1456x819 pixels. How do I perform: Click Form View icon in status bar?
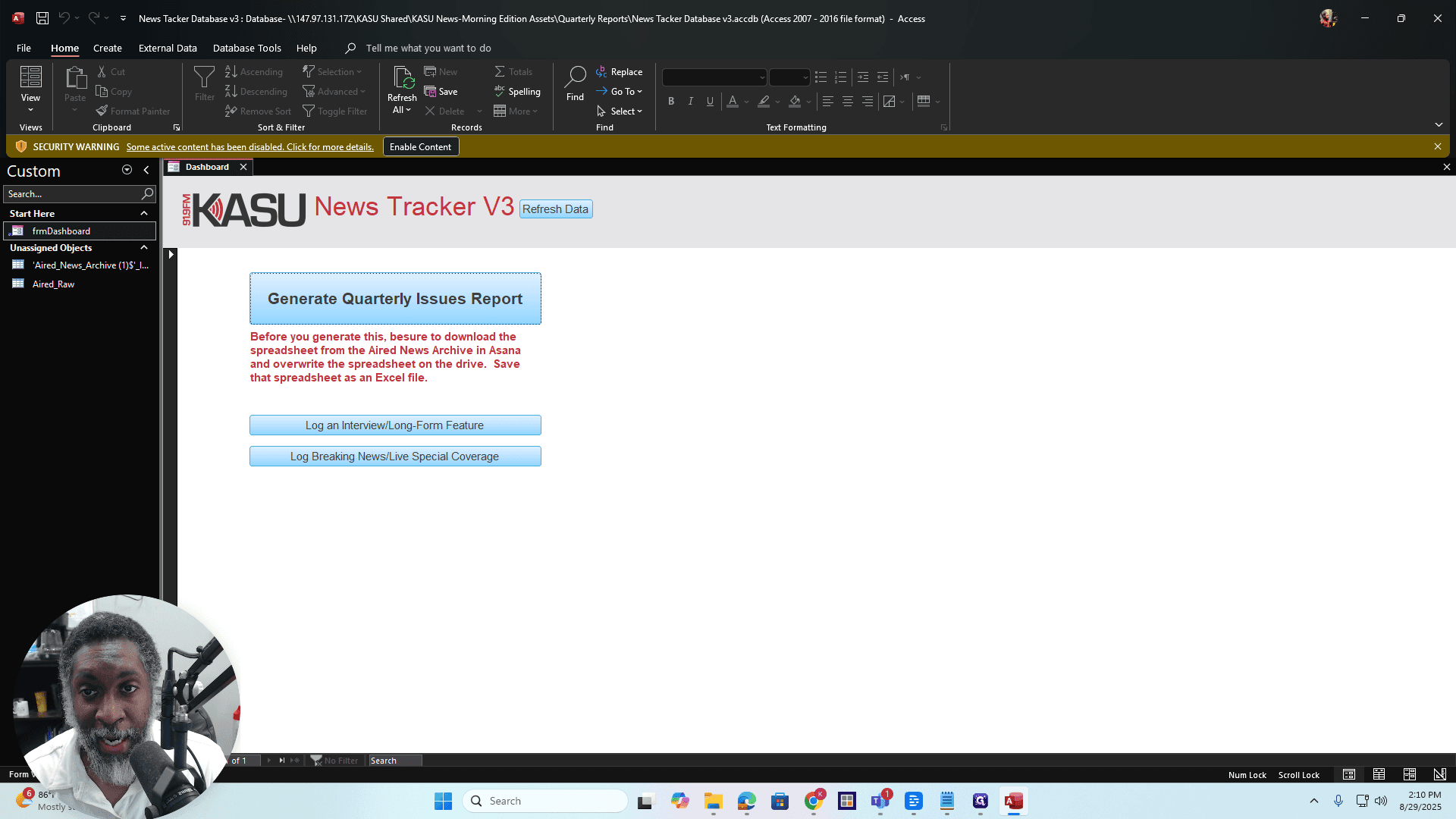[1349, 774]
